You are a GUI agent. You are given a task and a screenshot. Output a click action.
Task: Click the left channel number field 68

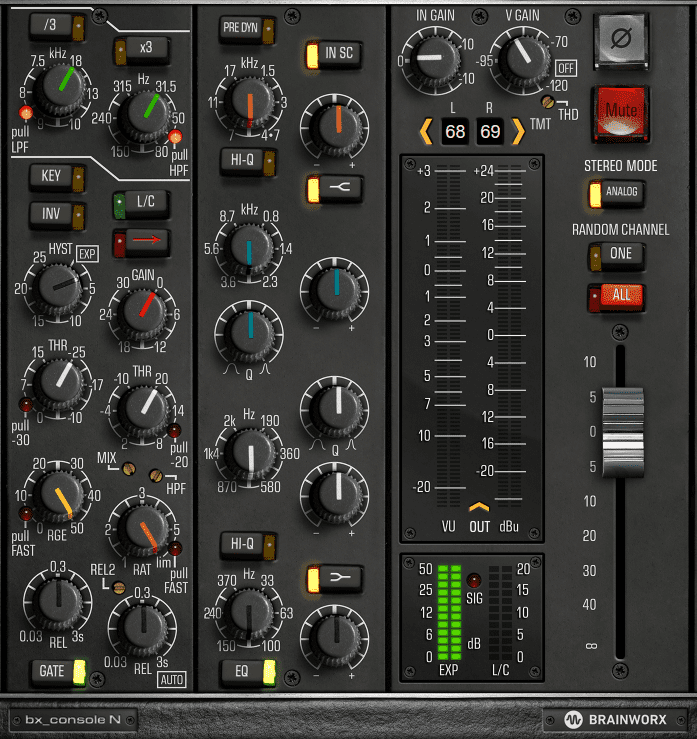(456, 131)
